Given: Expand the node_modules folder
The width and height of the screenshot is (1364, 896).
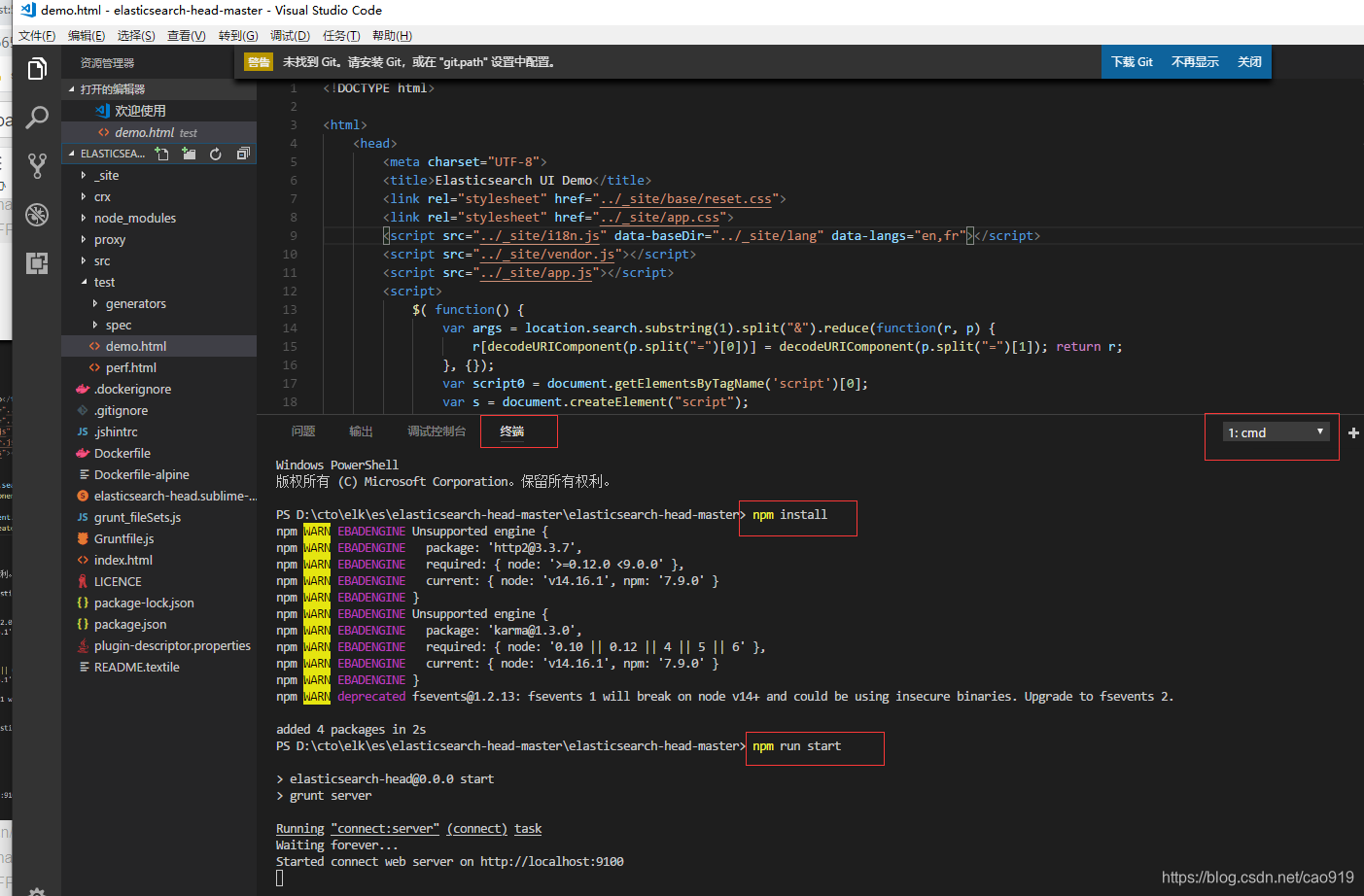Looking at the screenshot, I should pos(158,219).
